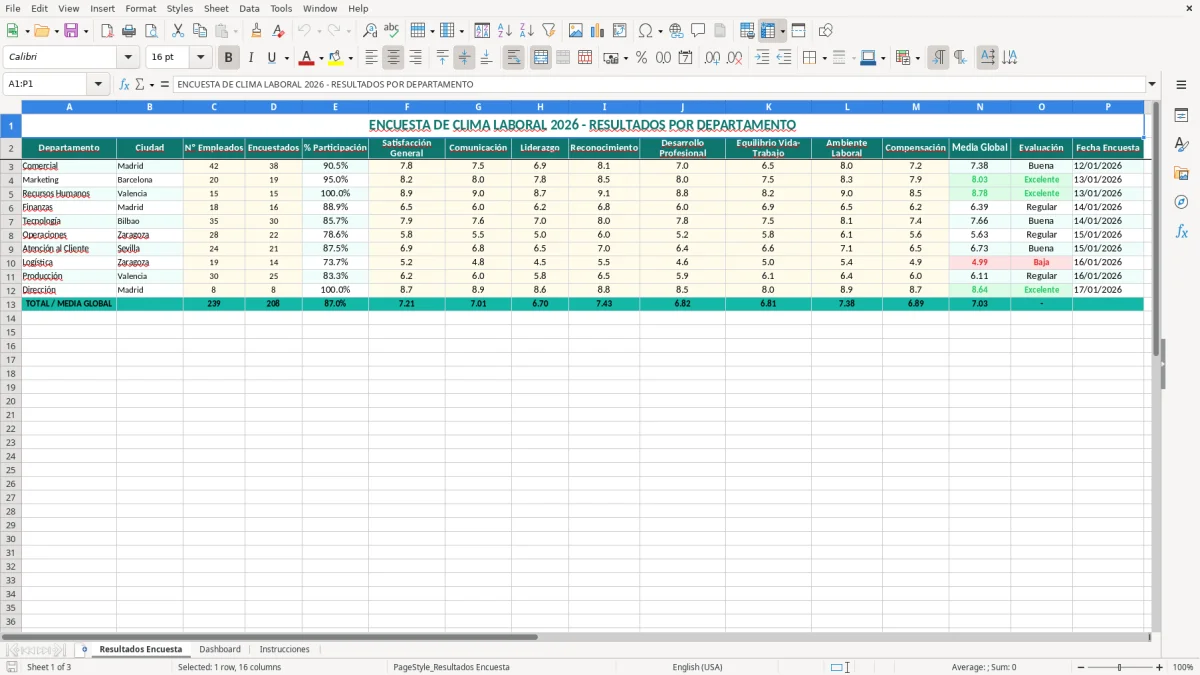Click Format as Date icon
Image resolution: width=1200 pixels, height=675 pixels.
tap(685, 58)
